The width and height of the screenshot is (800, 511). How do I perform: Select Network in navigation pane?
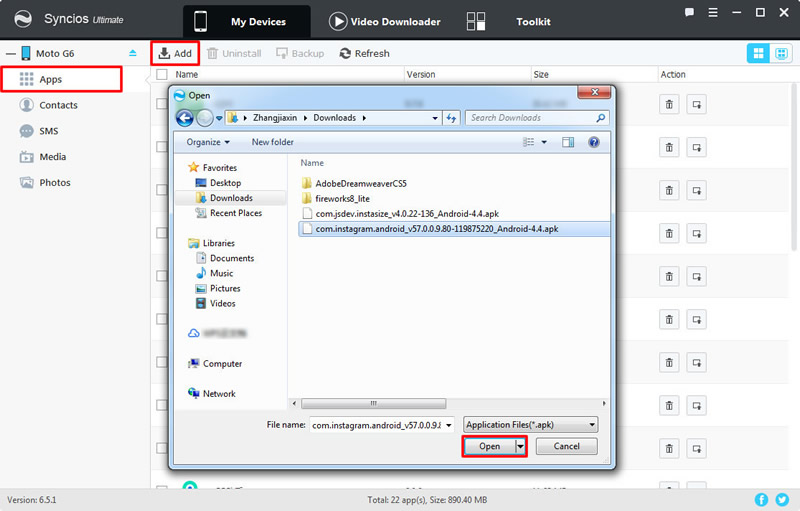click(212, 394)
